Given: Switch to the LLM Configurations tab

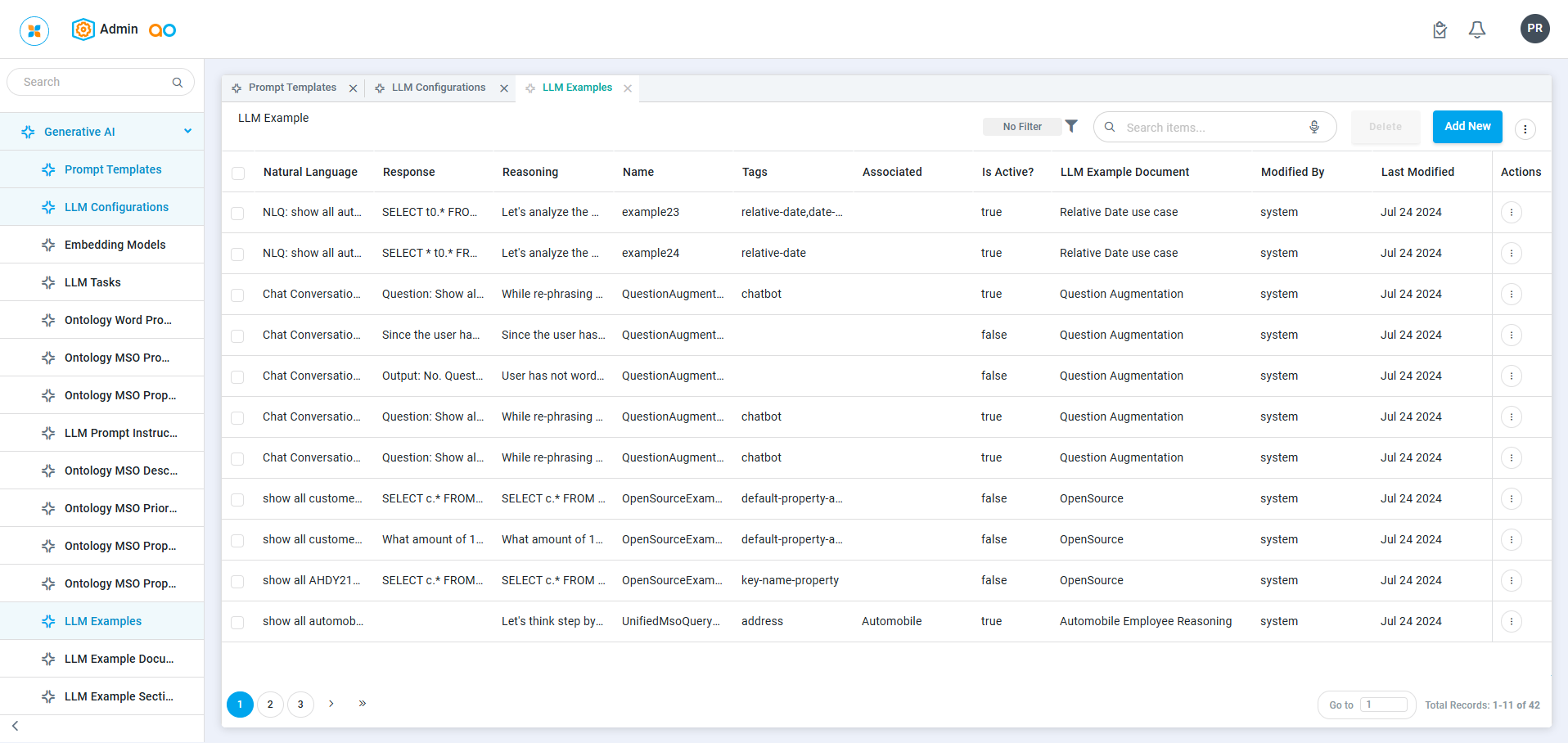Looking at the screenshot, I should (x=438, y=88).
